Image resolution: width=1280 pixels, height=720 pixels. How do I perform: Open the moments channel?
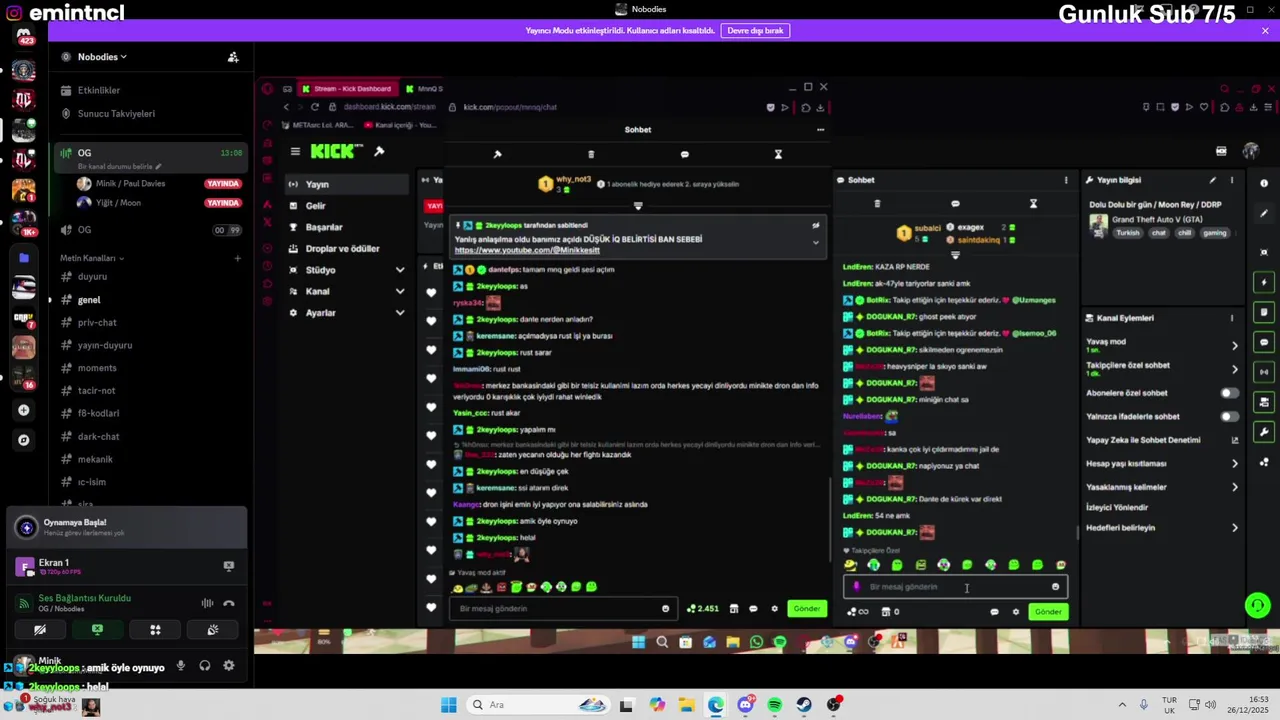[97, 368]
